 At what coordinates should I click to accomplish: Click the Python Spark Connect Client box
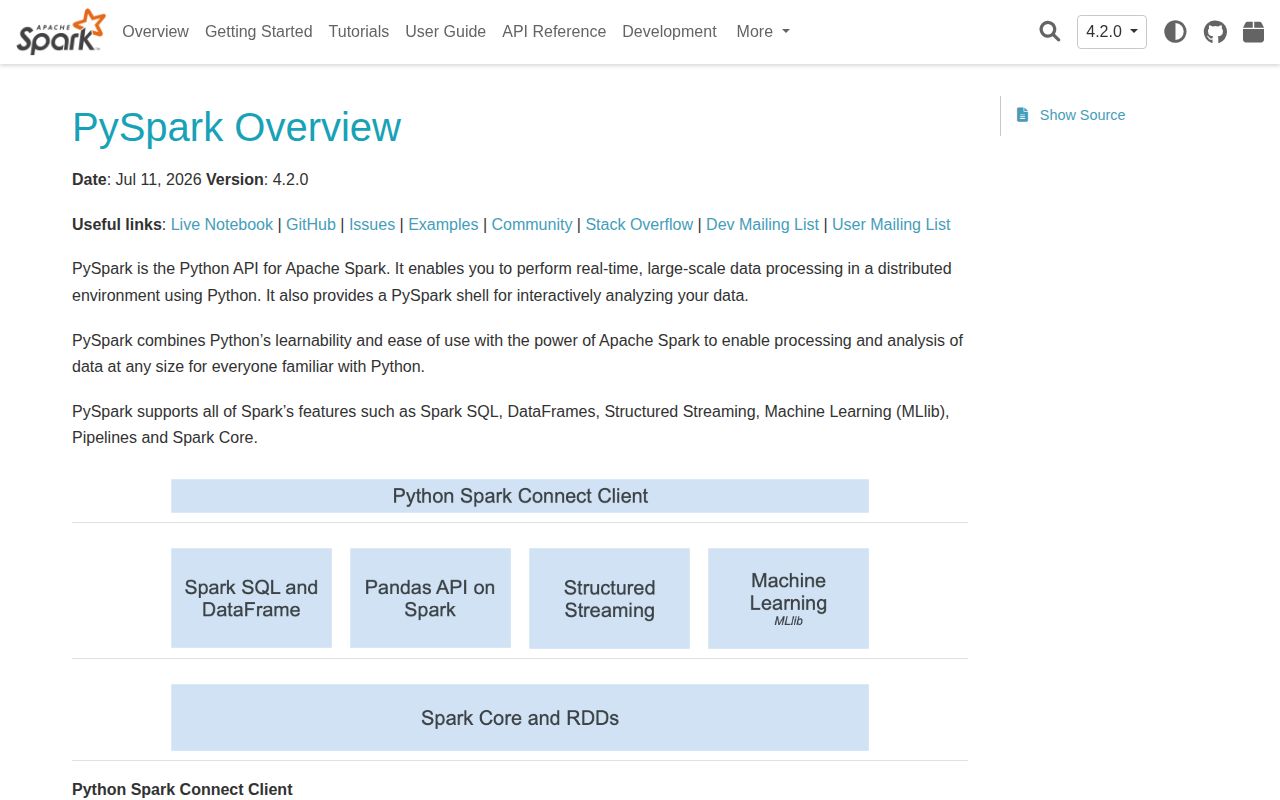(x=520, y=496)
